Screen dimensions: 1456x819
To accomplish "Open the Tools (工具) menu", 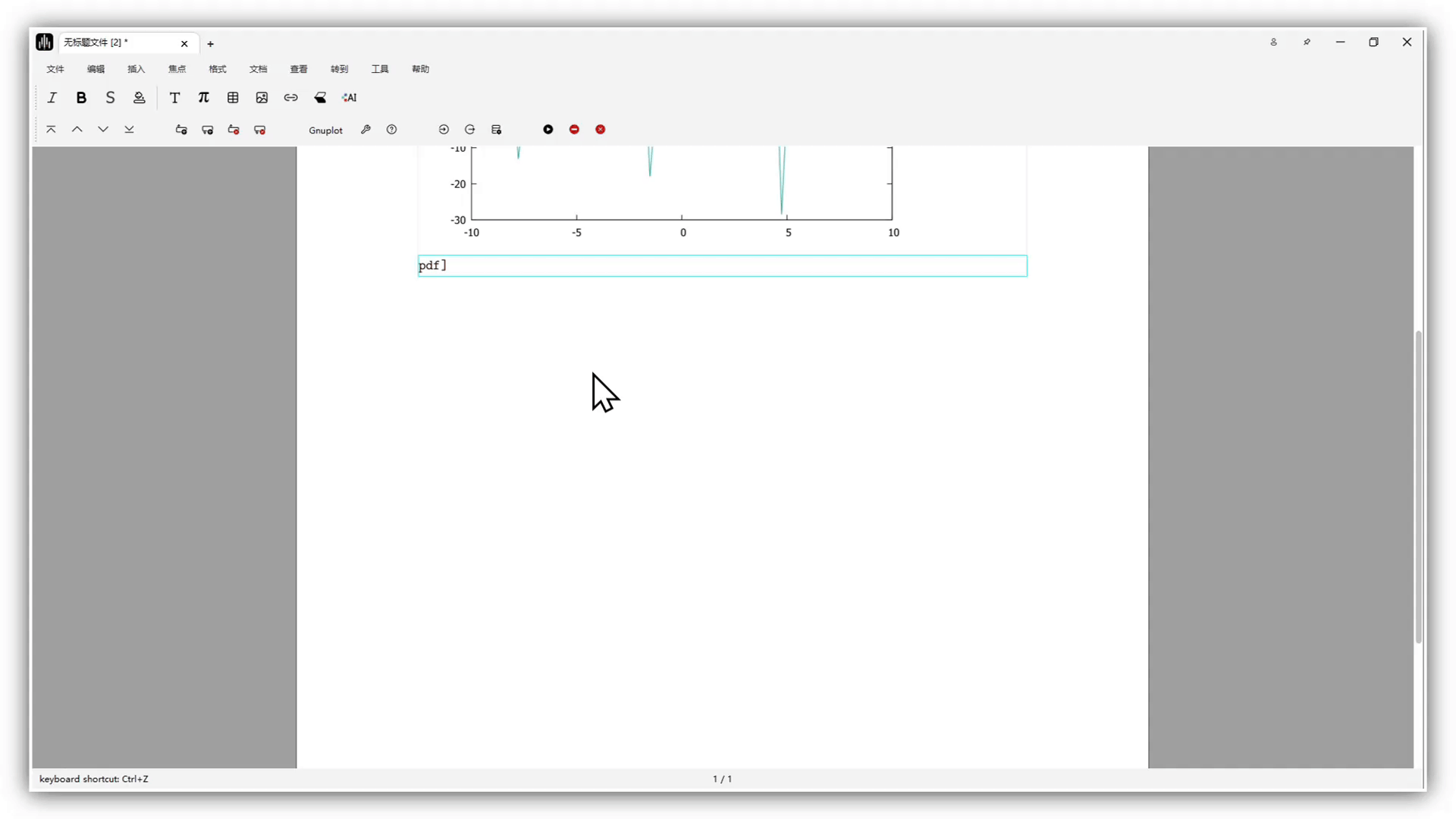I will coord(380,69).
